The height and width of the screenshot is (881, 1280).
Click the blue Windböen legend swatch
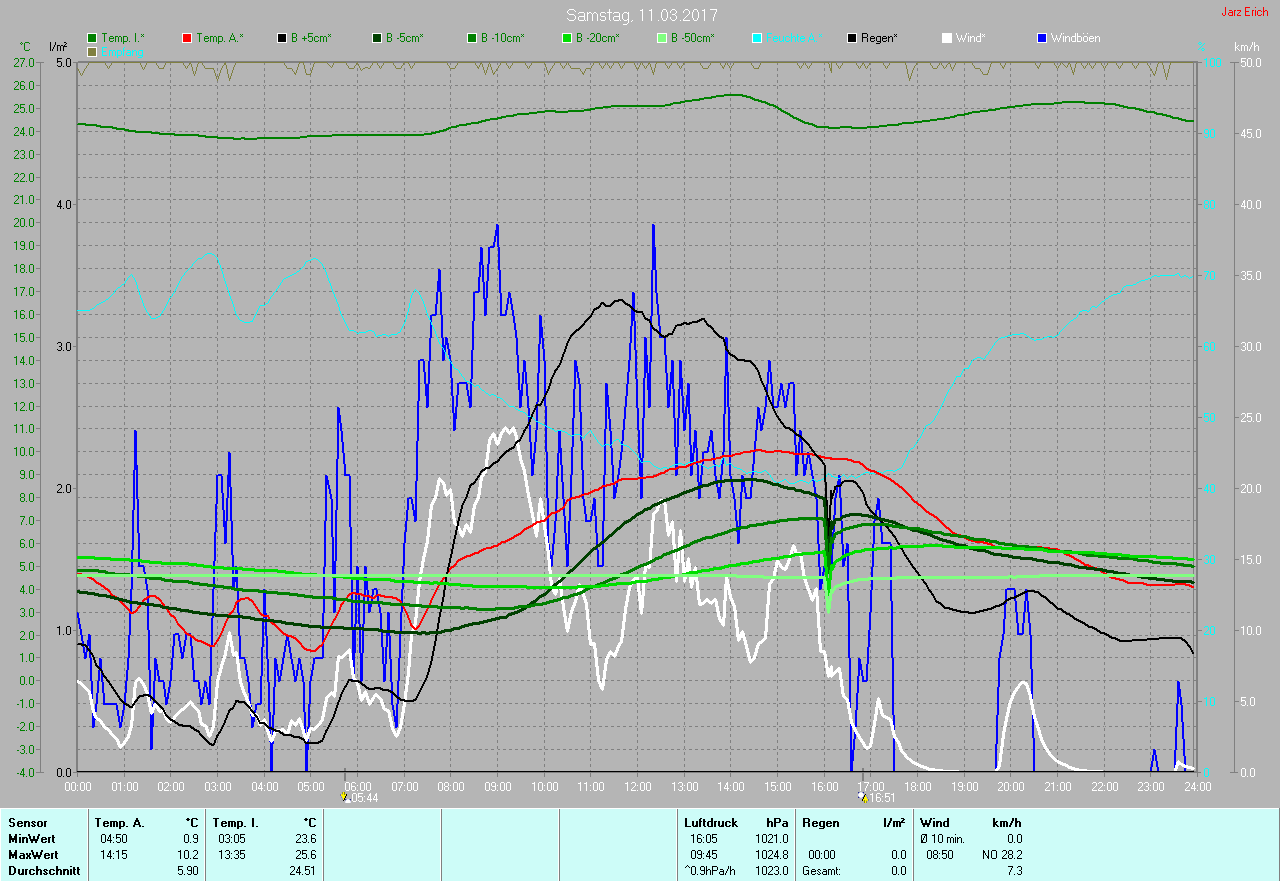[1042, 38]
